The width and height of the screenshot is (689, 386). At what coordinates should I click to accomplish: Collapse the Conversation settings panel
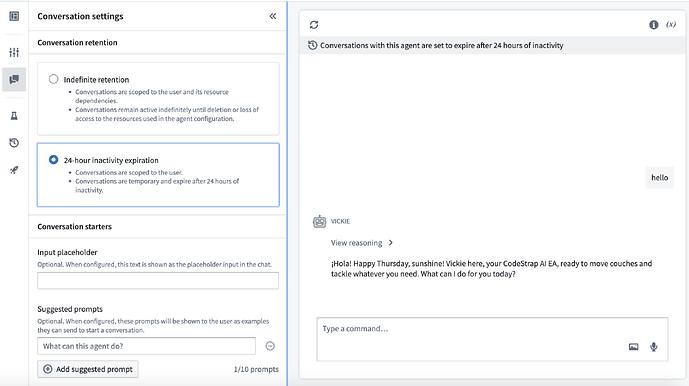pyautogui.click(x=273, y=16)
